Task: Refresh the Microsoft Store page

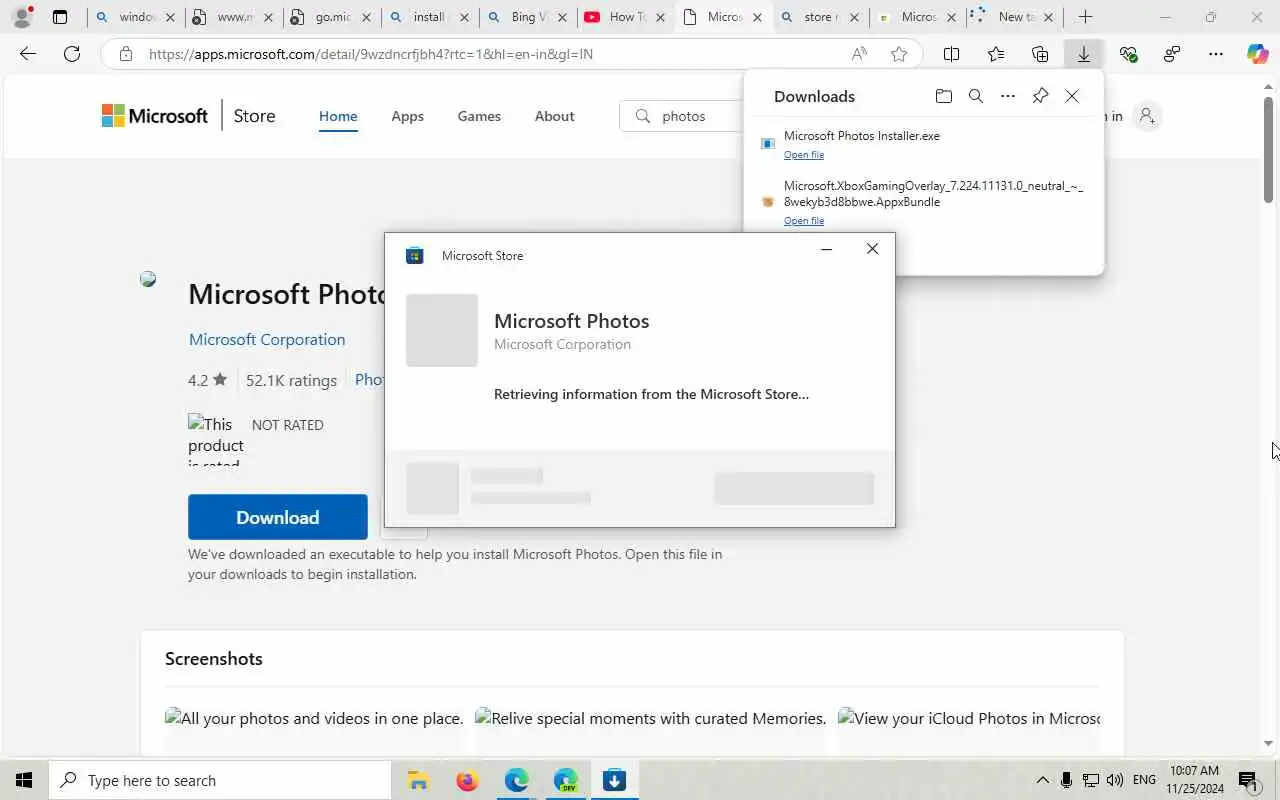Action: (x=72, y=54)
